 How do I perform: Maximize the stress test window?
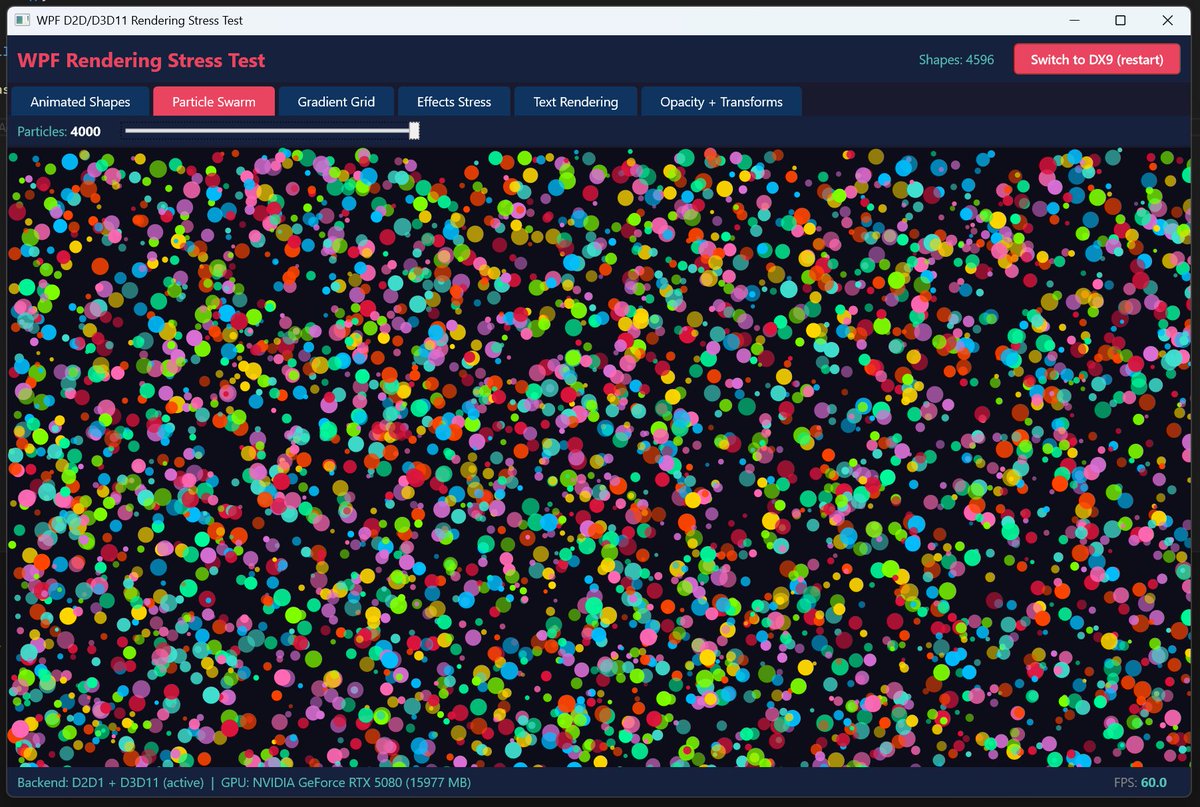(x=1120, y=20)
